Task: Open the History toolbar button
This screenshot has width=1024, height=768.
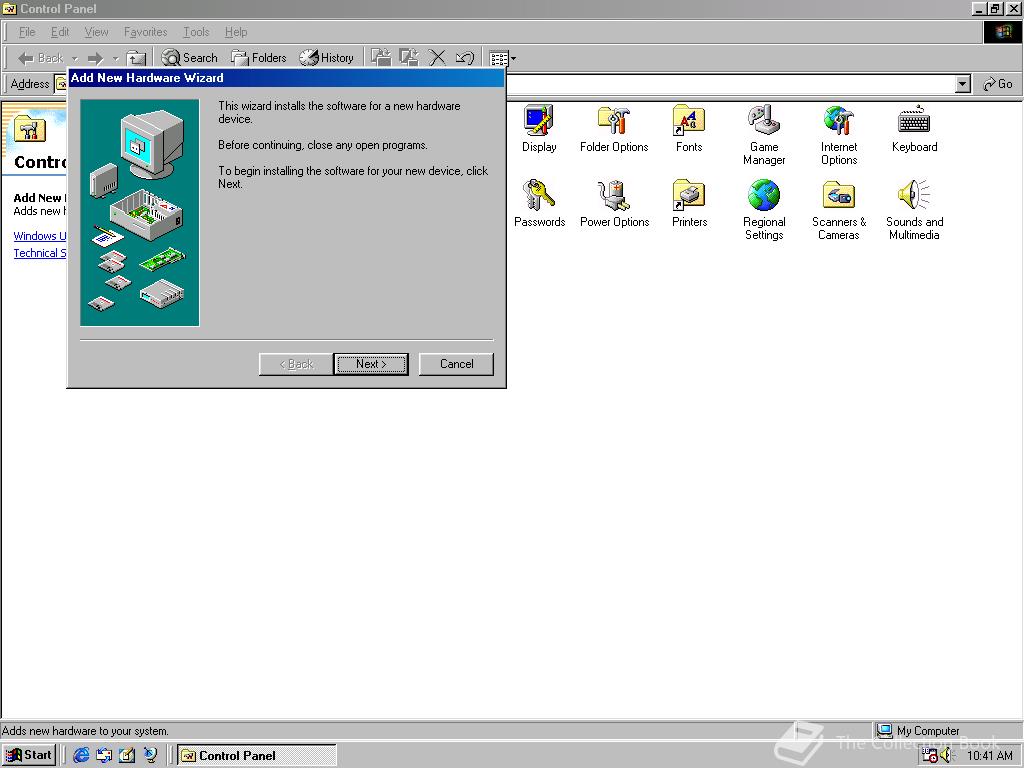Action: [x=327, y=58]
